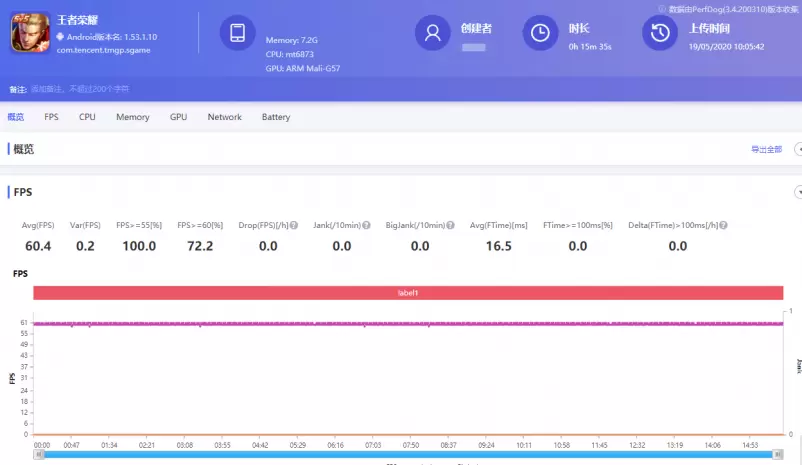Click the duration clock icon
802x465 pixels.
tap(540, 33)
